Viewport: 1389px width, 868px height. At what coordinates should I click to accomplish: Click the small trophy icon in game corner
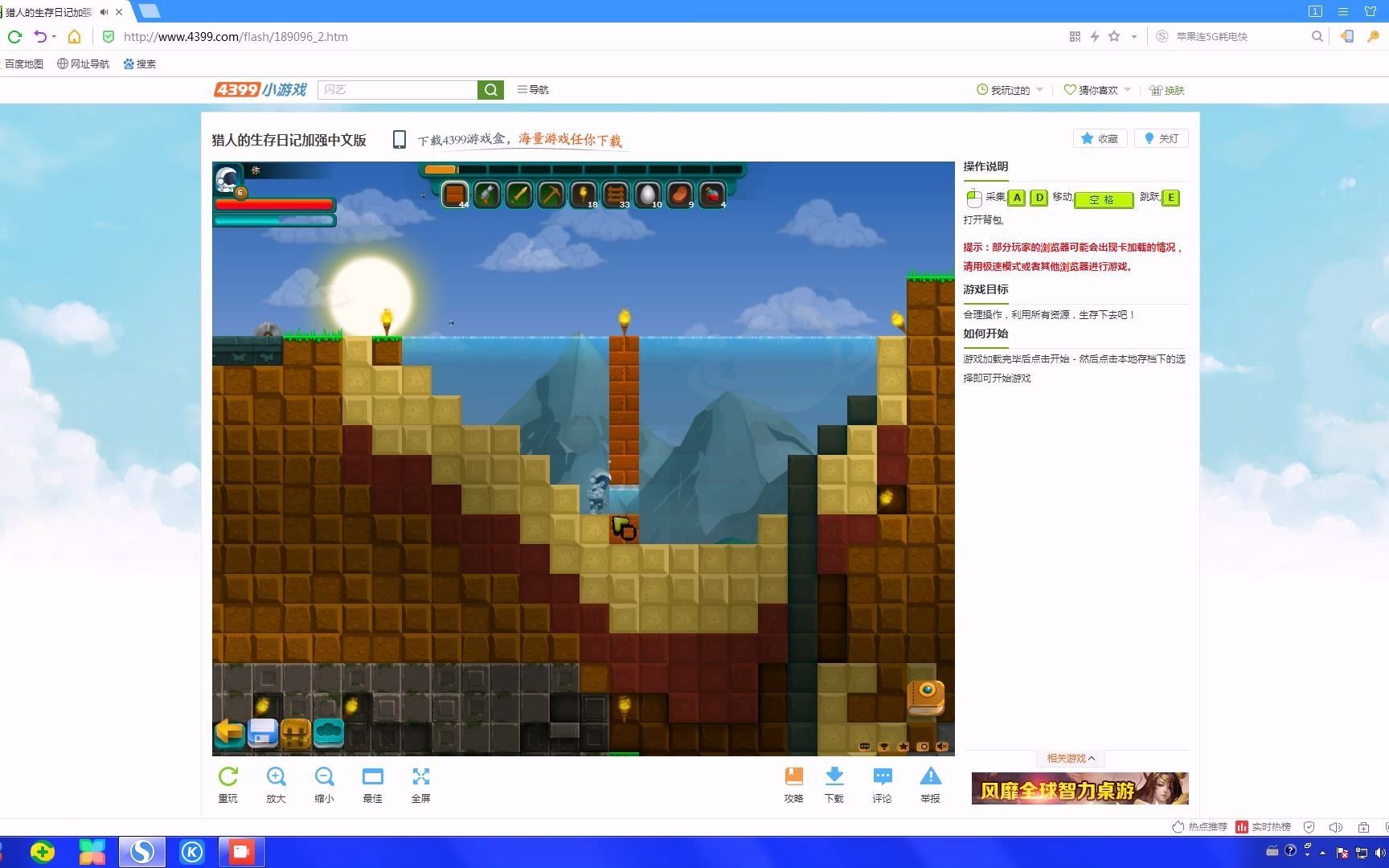(x=884, y=747)
